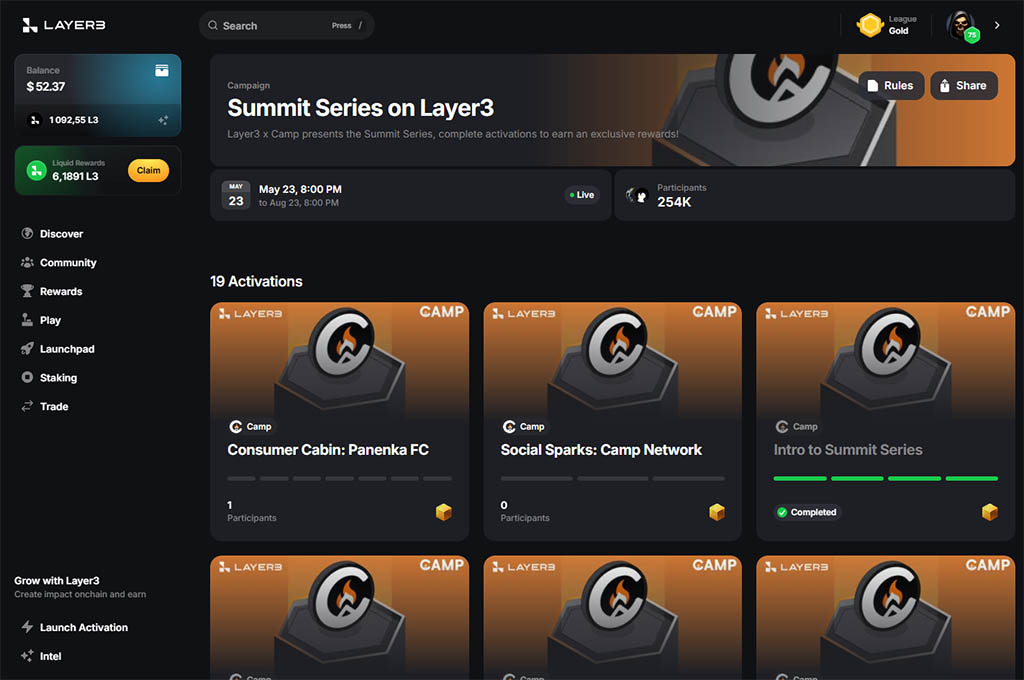Click the Staking ring icon
The image size is (1024, 680).
click(27, 377)
